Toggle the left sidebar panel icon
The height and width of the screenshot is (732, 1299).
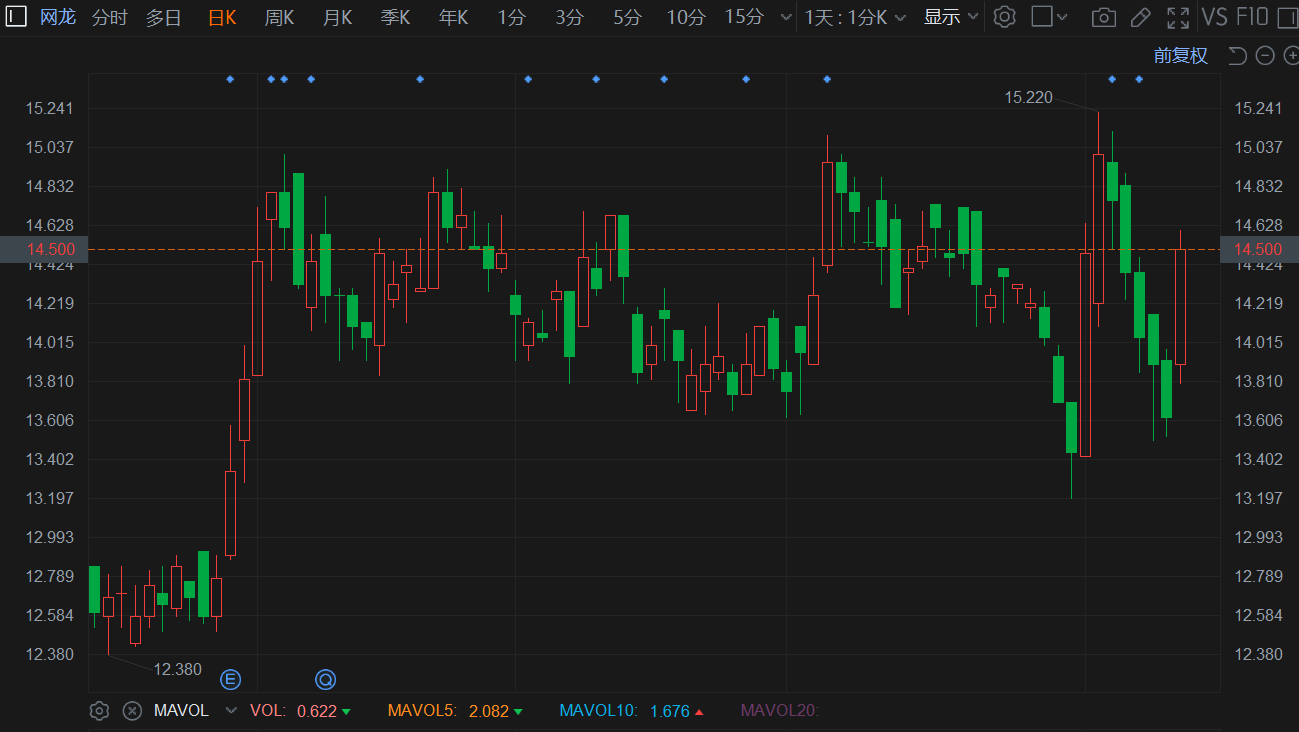(x=17, y=17)
